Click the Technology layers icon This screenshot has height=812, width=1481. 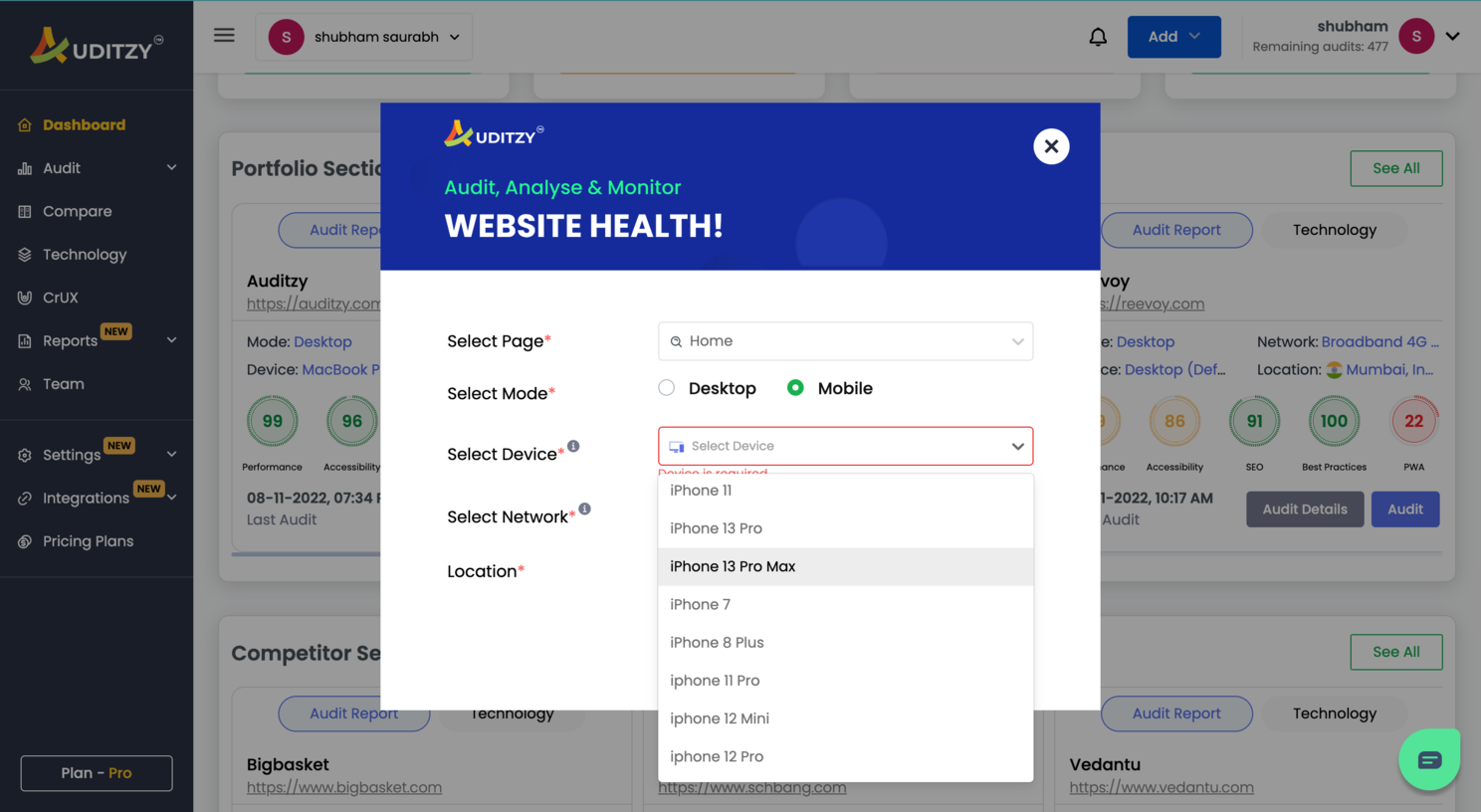click(25, 255)
